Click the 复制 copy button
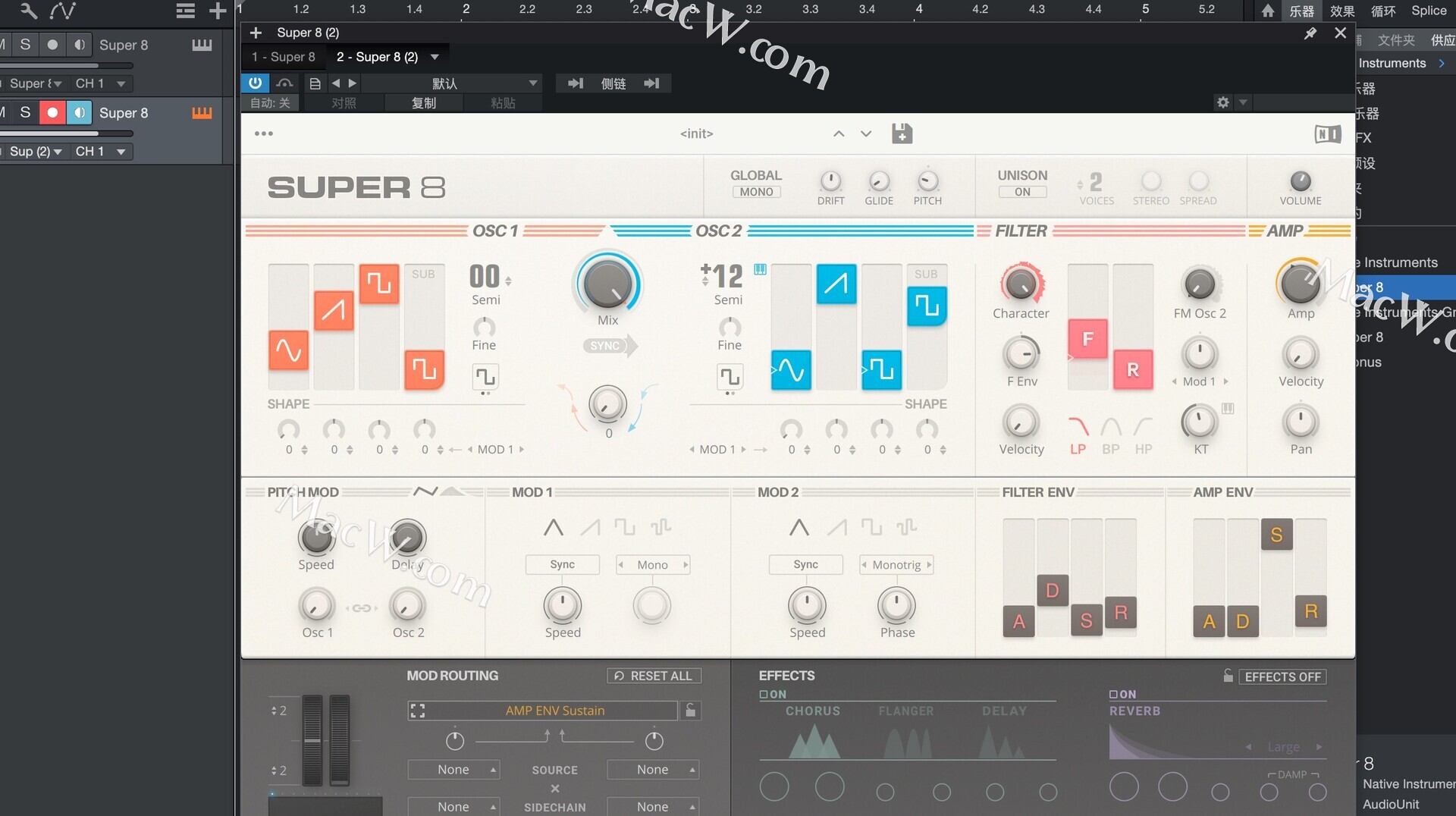This screenshot has width=1456, height=816. point(424,102)
